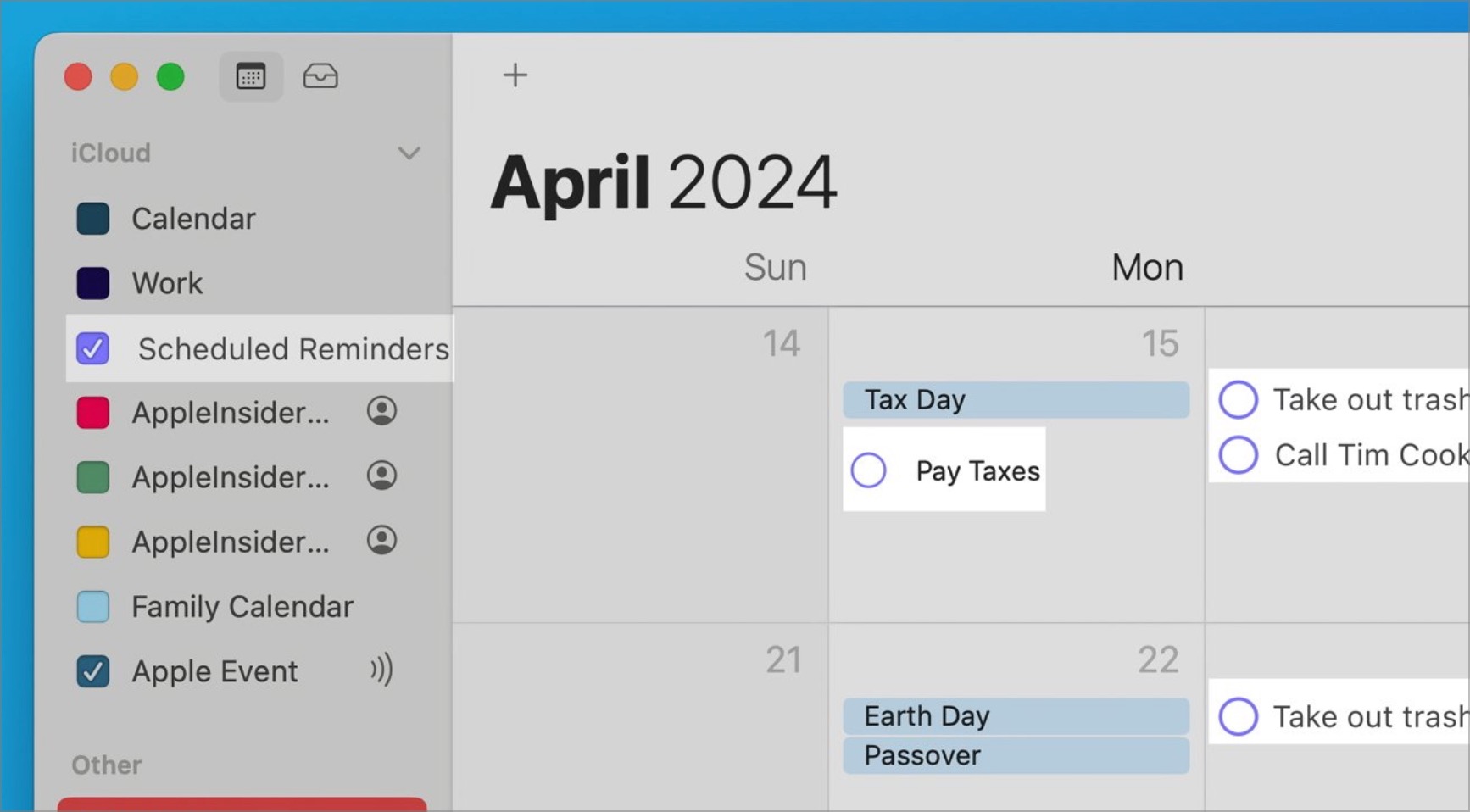Image resolution: width=1470 pixels, height=812 pixels.
Task: Click the calendar list sidebar icon
Action: (x=251, y=76)
